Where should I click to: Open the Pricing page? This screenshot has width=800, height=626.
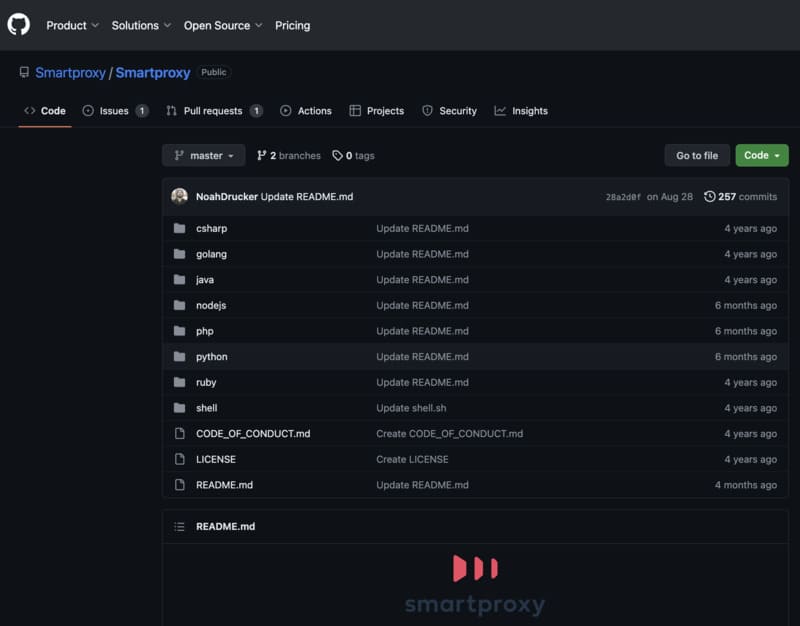[292, 26]
